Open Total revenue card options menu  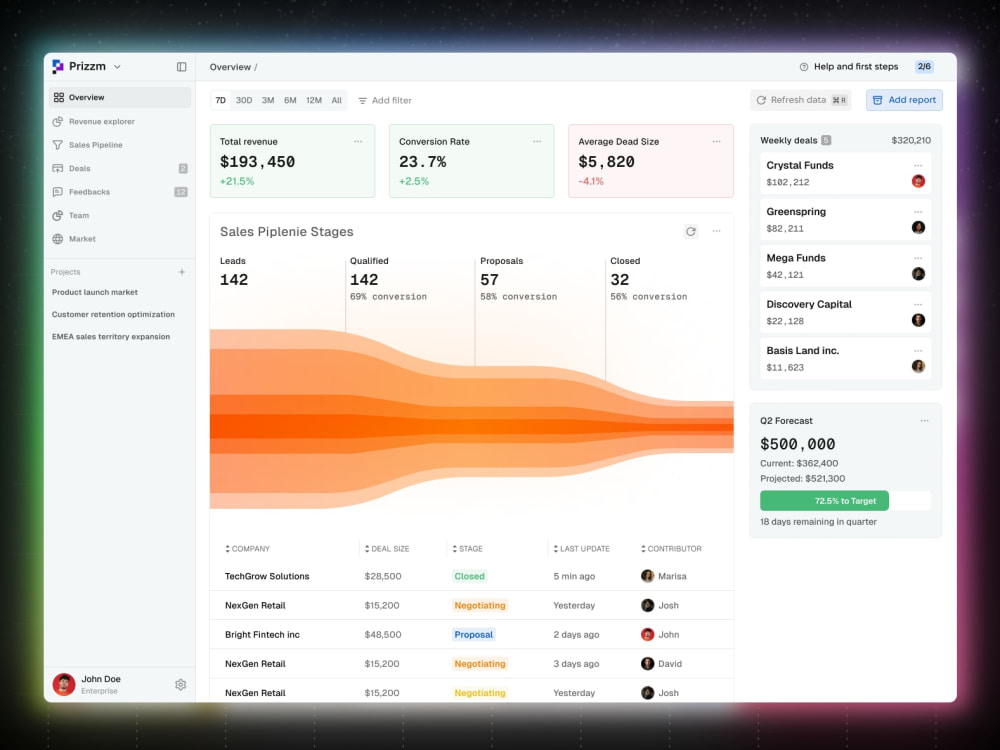(358, 142)
